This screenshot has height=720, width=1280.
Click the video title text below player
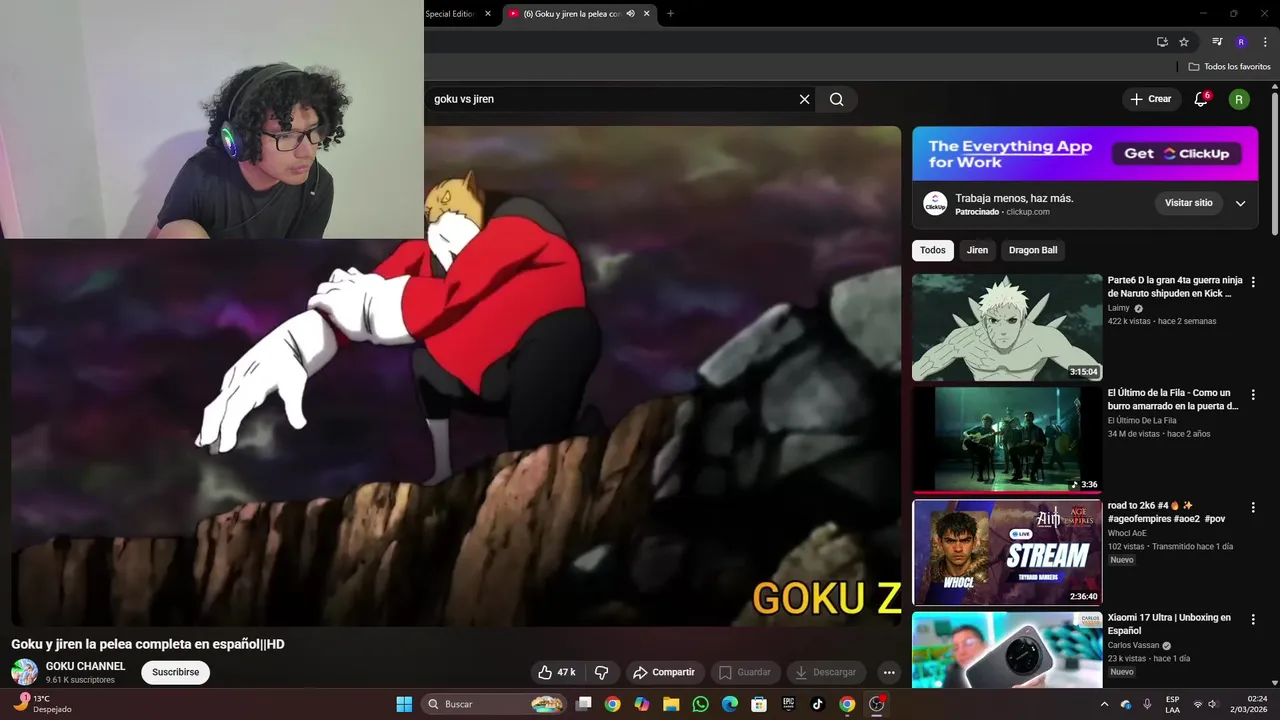[148, 644]
